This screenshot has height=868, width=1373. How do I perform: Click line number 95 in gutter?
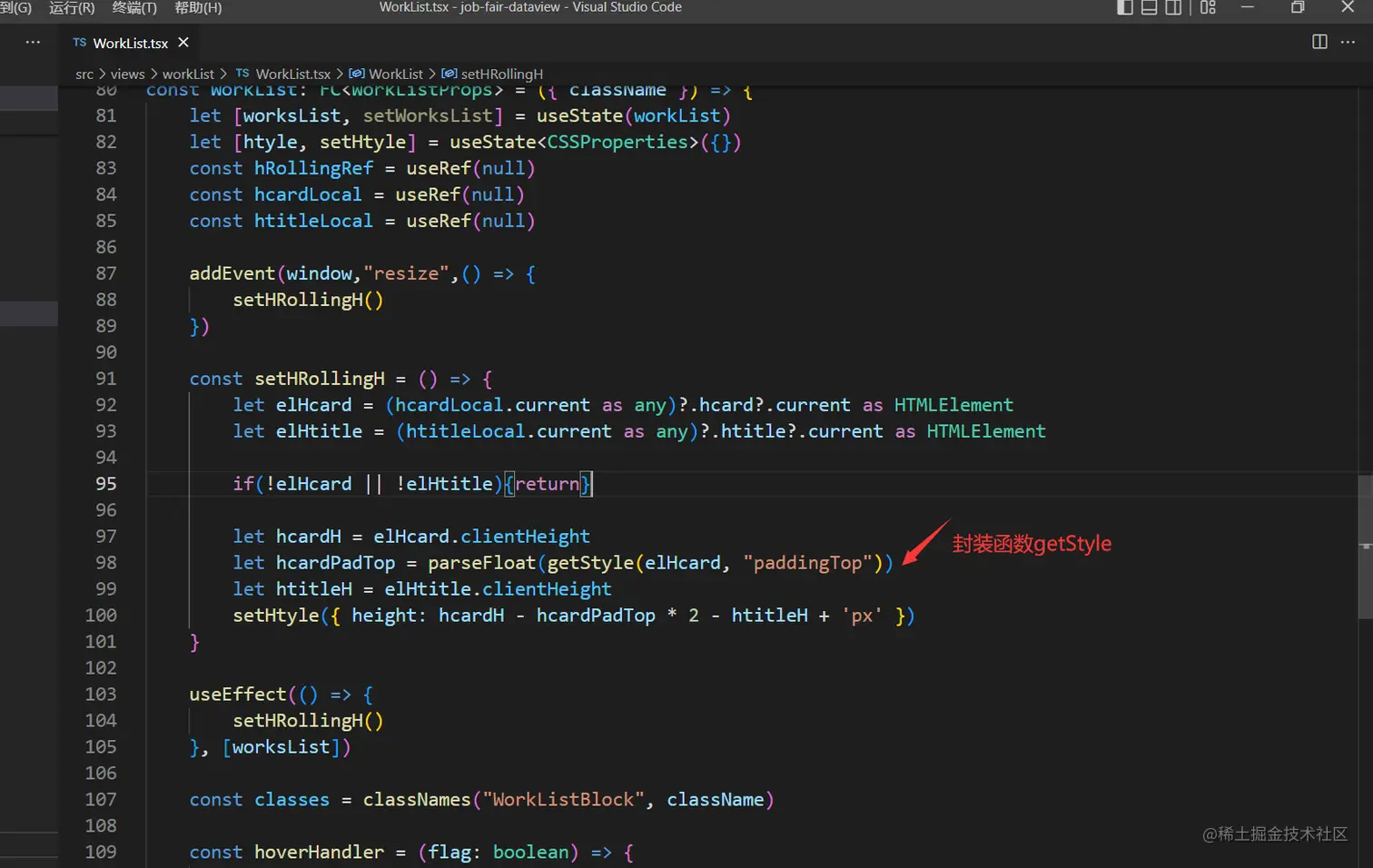[x=106, y=484]
